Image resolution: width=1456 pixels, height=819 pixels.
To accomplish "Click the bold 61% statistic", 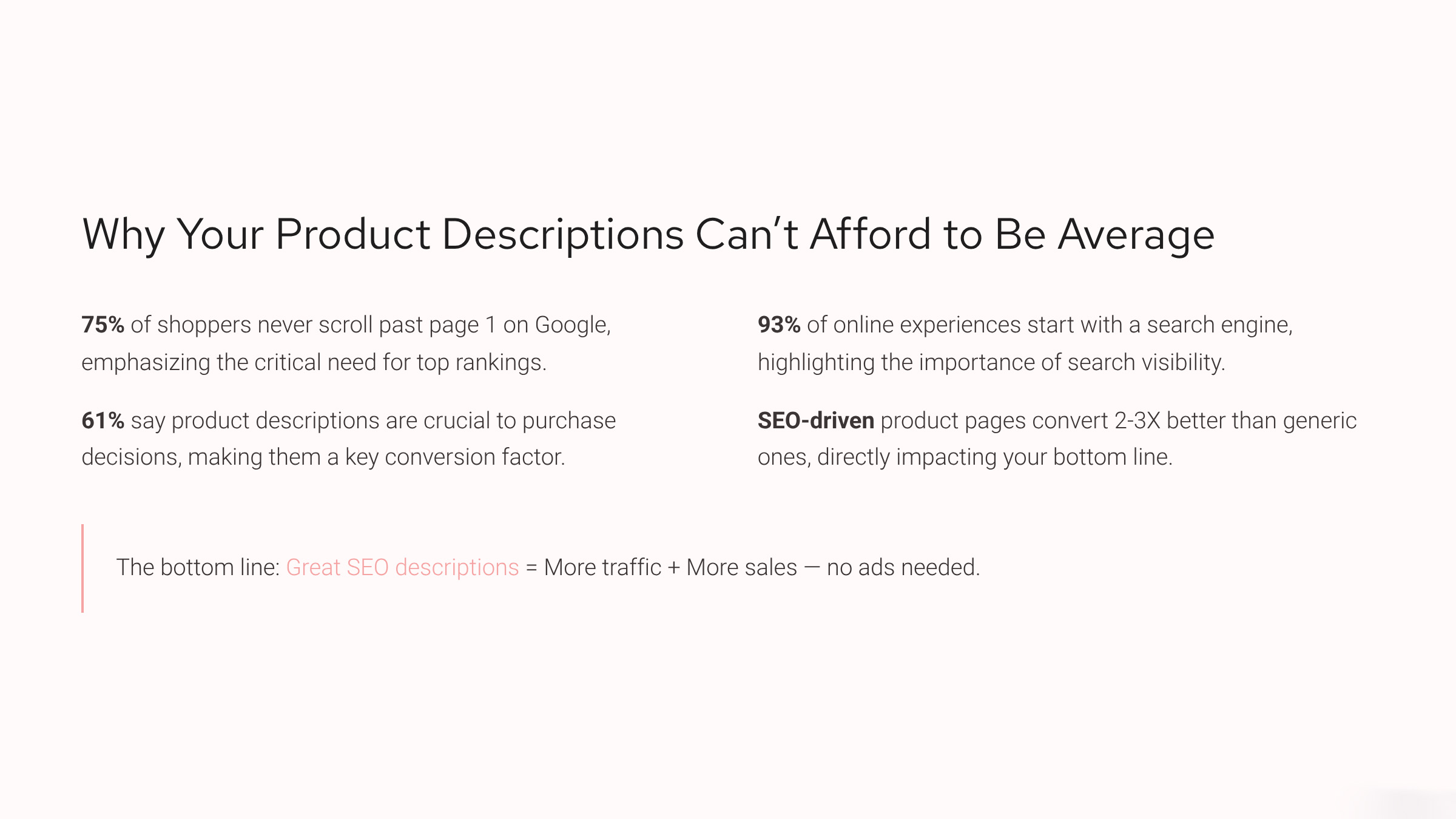I will click(x=103, y=420).
